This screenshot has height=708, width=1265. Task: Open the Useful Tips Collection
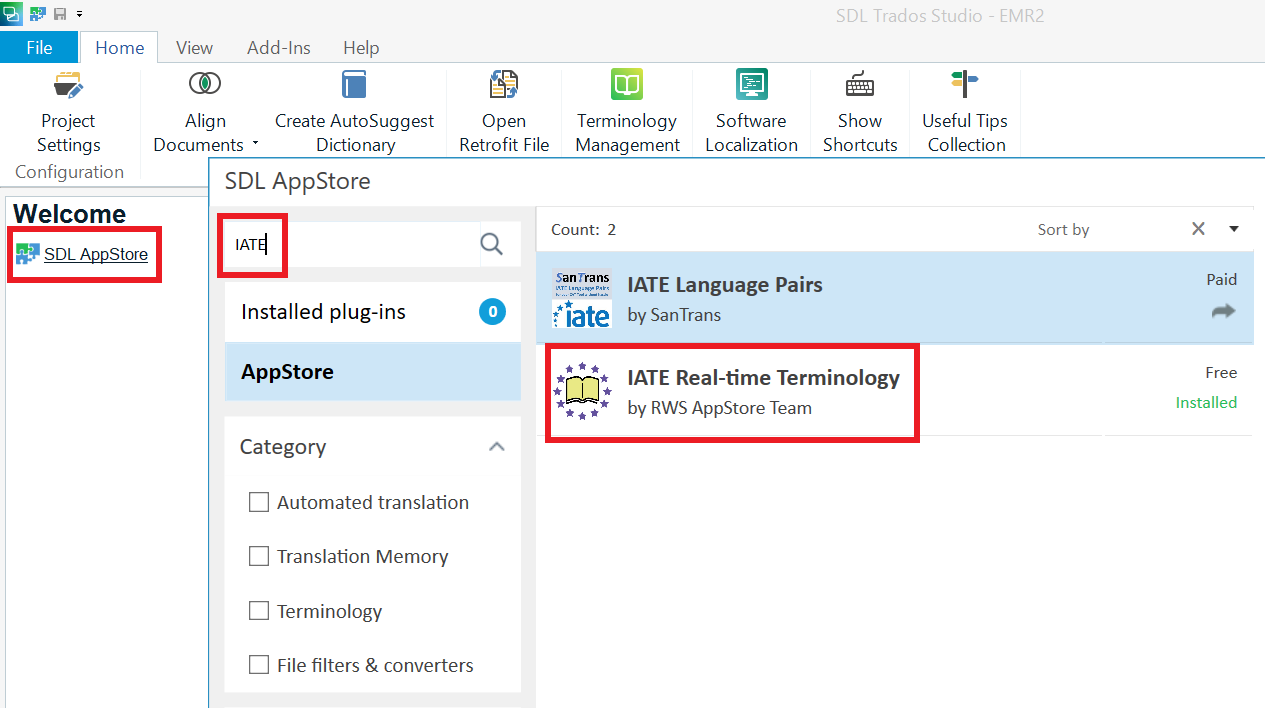pos(965,112)
